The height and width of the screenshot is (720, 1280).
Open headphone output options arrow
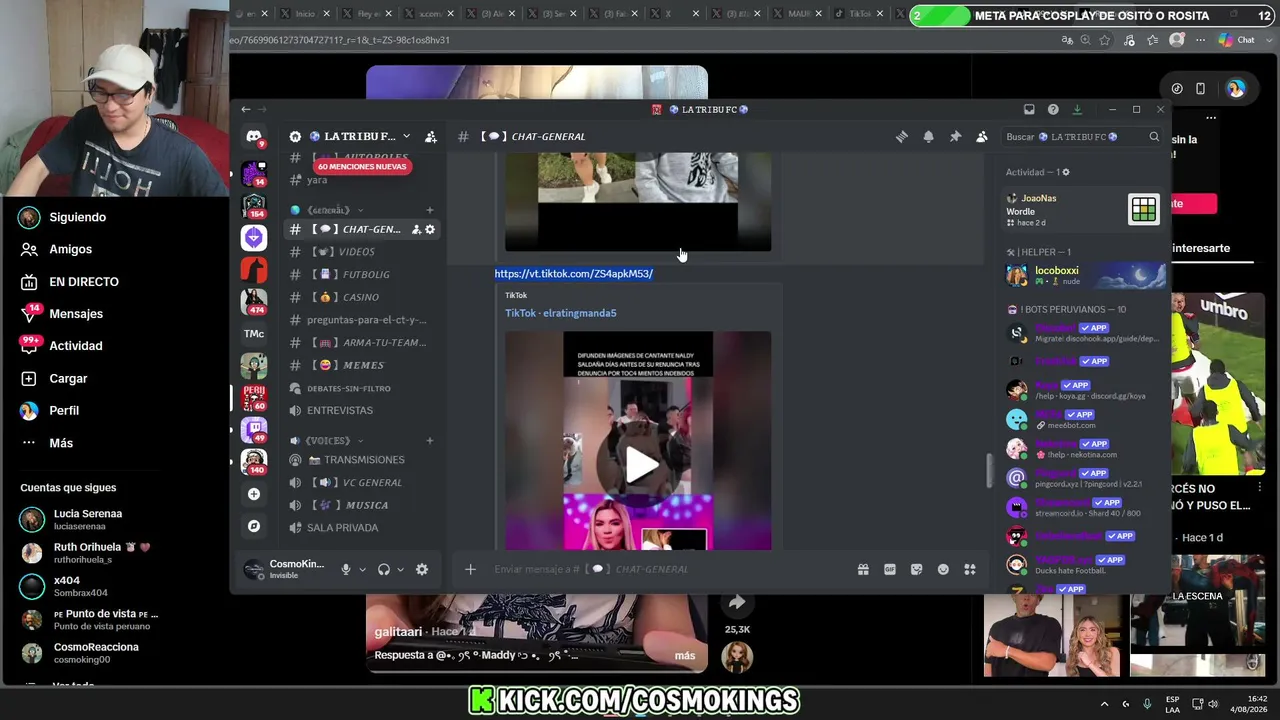click(x=400, y=570)
